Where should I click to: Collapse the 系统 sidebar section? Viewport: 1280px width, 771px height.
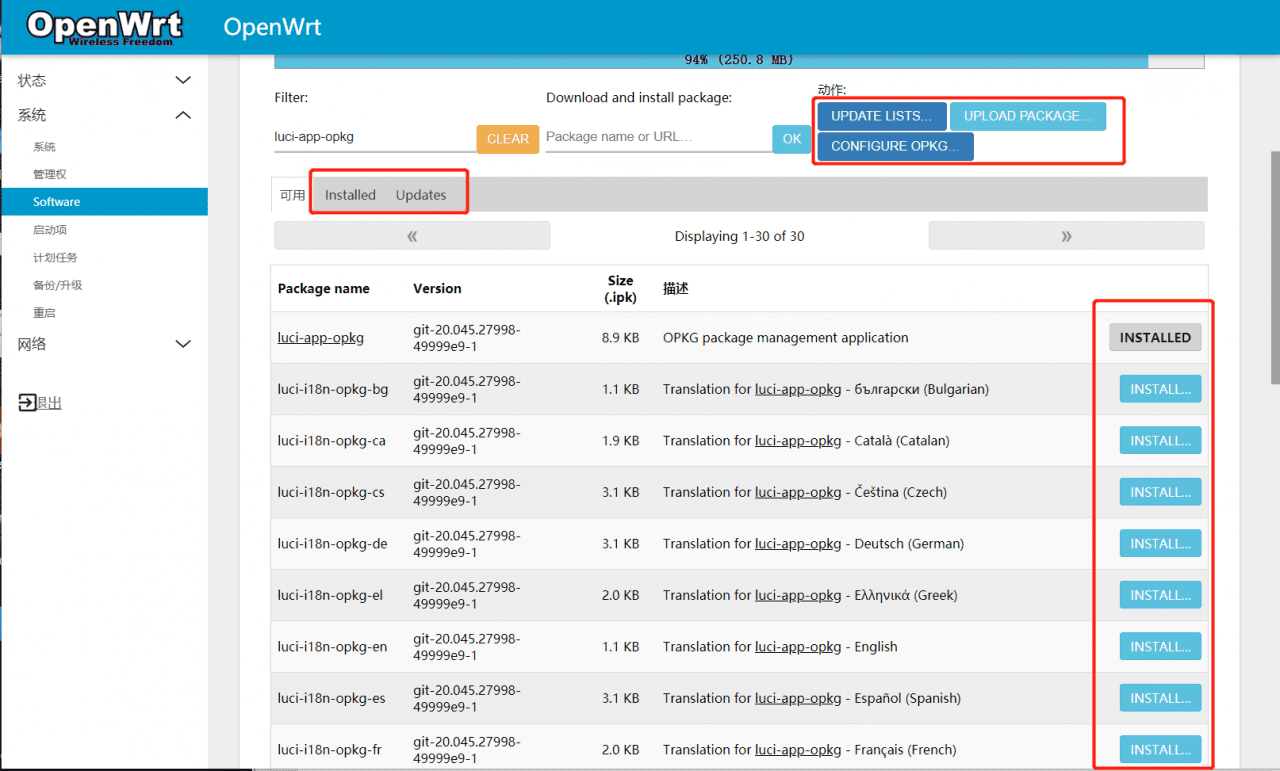pos(103,114)
